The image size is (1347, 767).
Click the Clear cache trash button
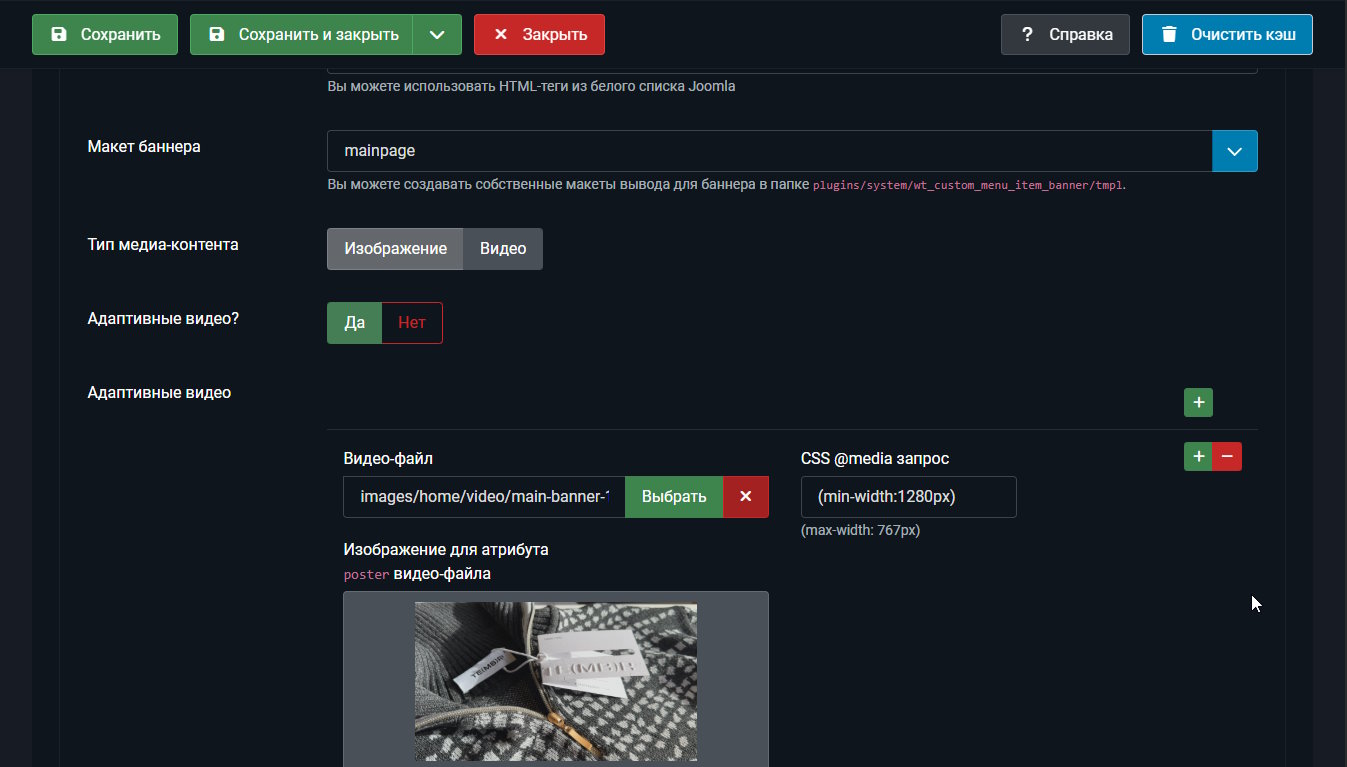(x=1227, y=35)
